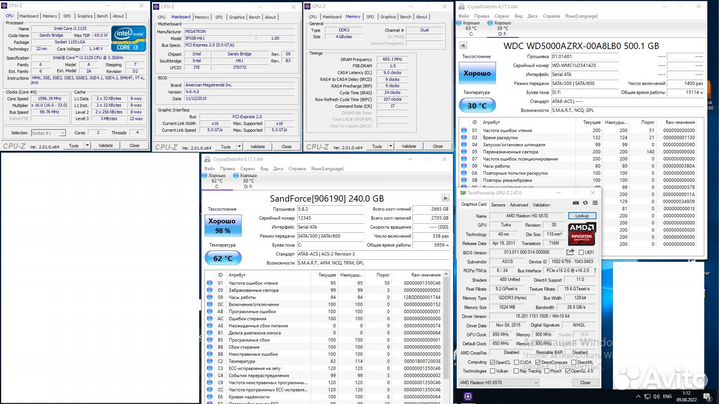Toggle the UEFI checkbox in GPU-Z
This screenshot has width=720, height=404.
pos(581,252)
